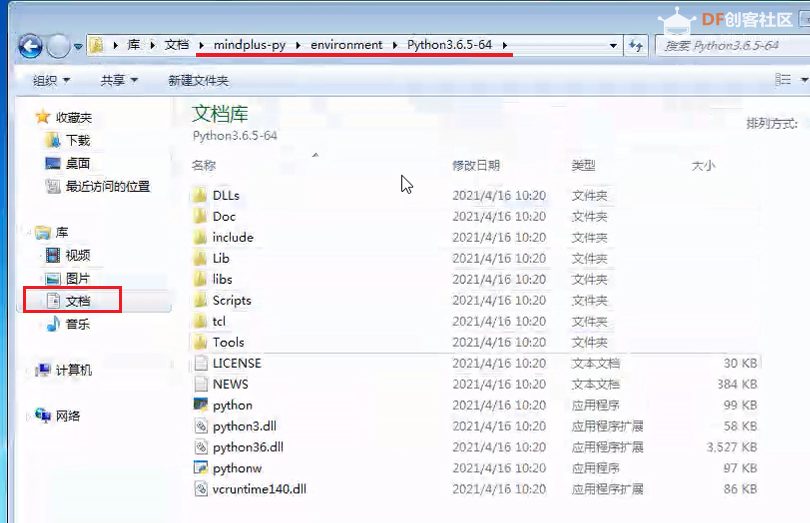
Task: Open the 组织 menu
Action: point(51,80)
